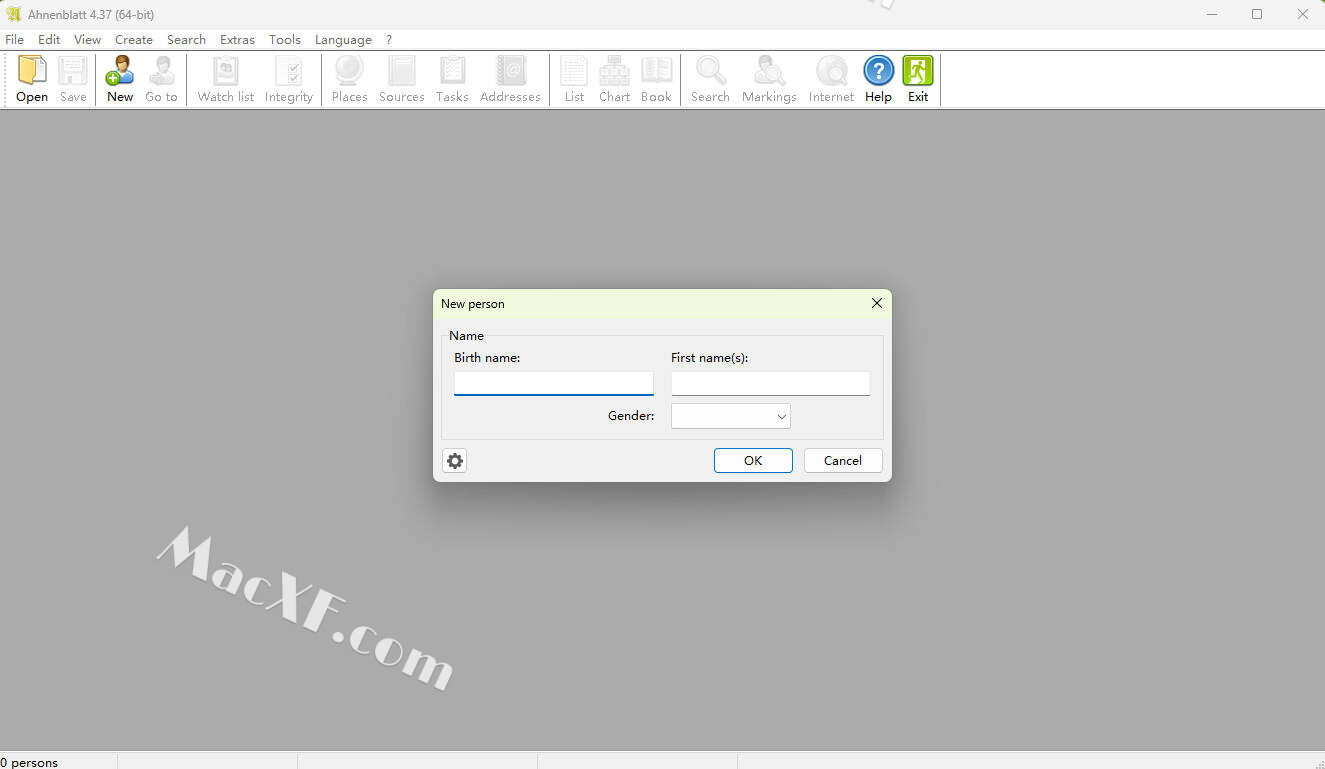Open the File menu

pos(15,40)
